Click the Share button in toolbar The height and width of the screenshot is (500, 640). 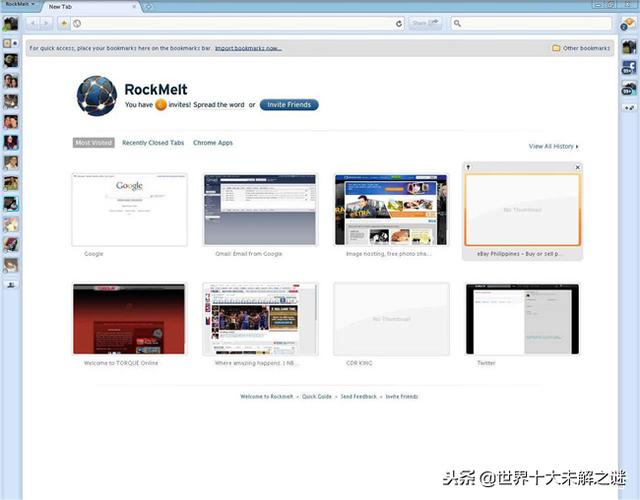point(424,23)
